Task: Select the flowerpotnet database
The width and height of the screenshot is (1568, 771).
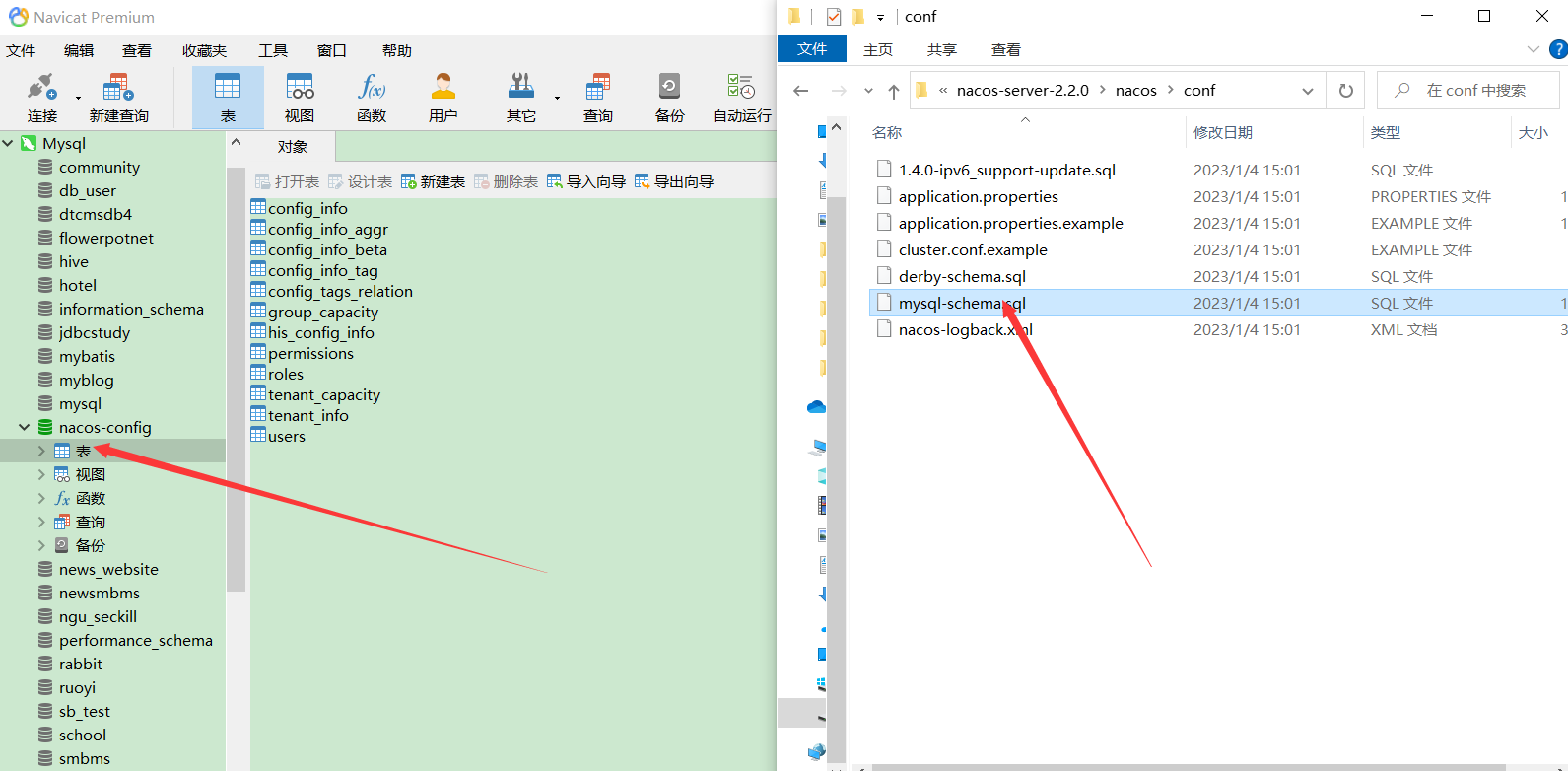Action: tap(106, 238)
